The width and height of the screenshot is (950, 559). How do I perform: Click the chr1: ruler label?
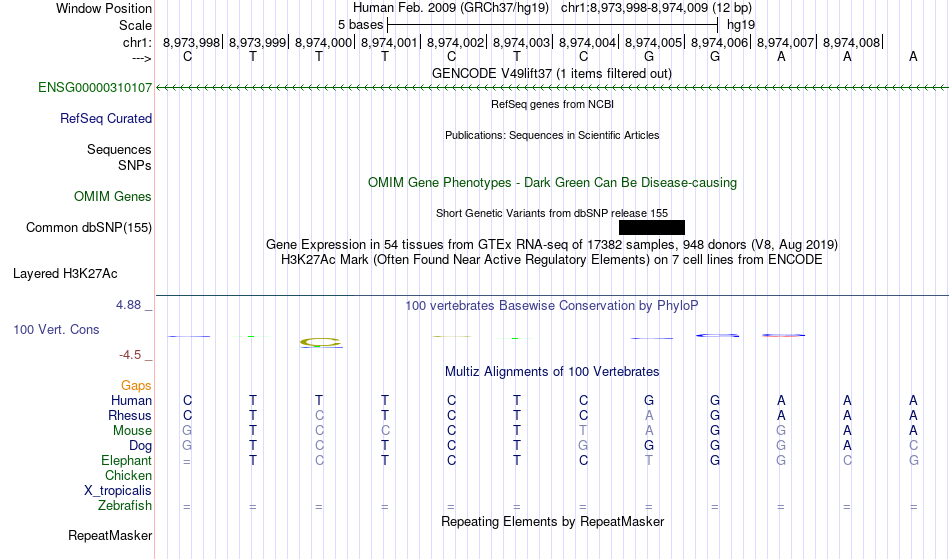pyautogui.click(x=137, y=42)
